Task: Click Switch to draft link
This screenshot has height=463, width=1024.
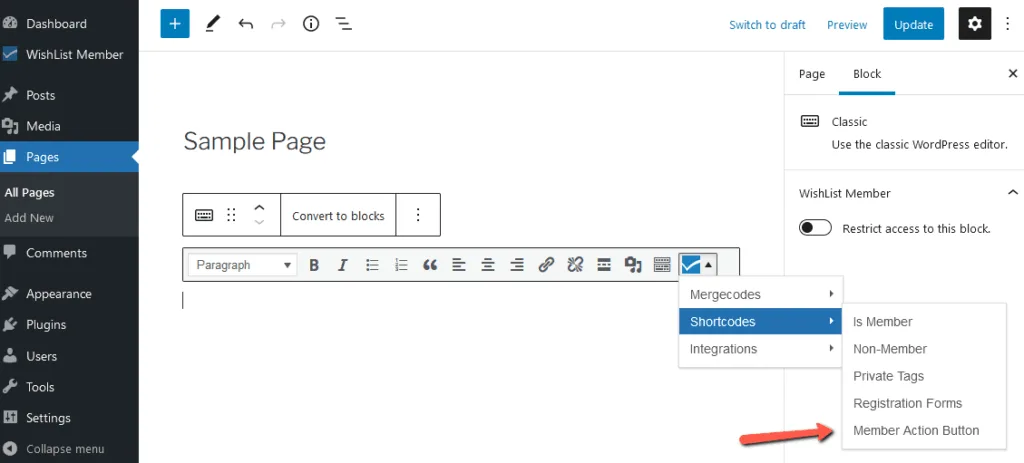Action: click(767, 25)
